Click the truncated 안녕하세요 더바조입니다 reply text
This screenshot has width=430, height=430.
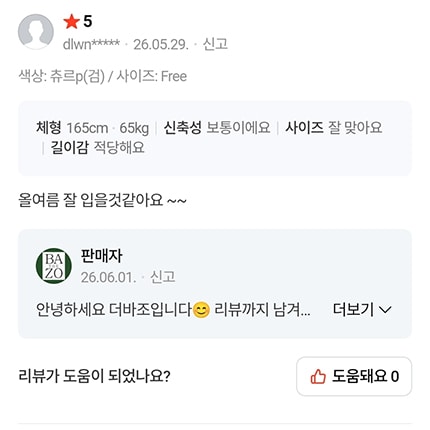pyautogui.click(x=173, y=310)
